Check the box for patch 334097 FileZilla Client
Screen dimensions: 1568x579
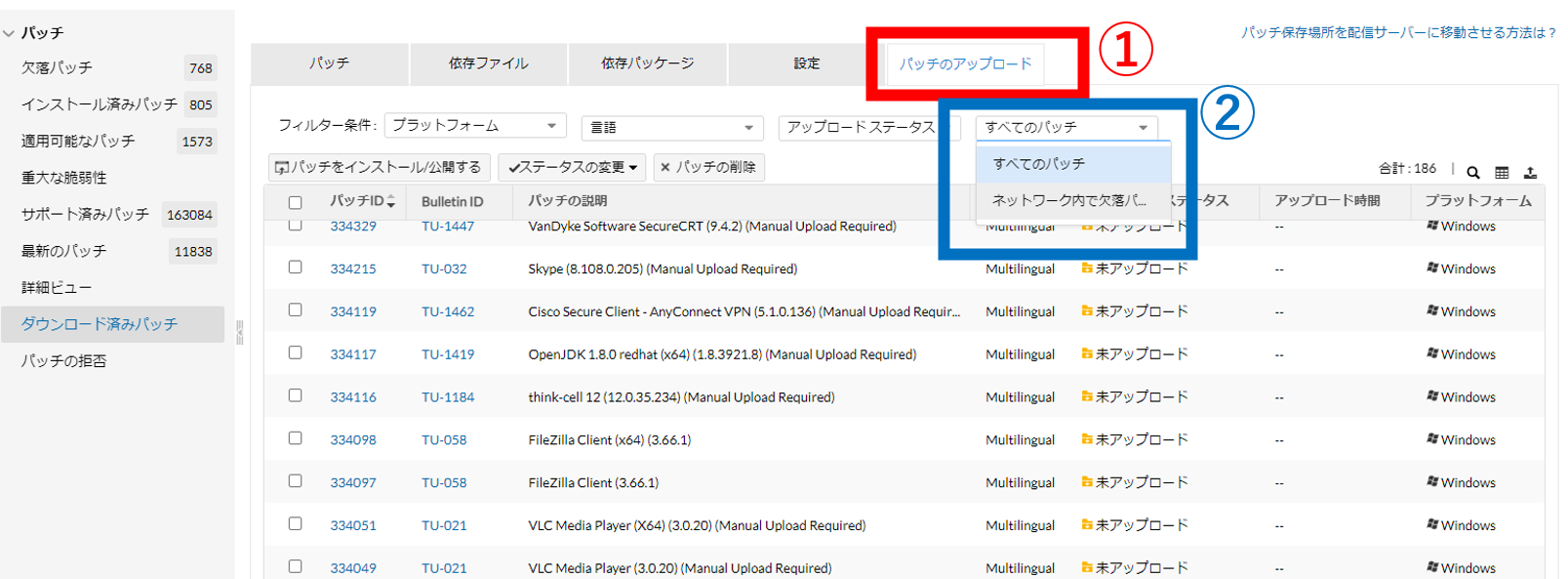click(x=296, y=481)
